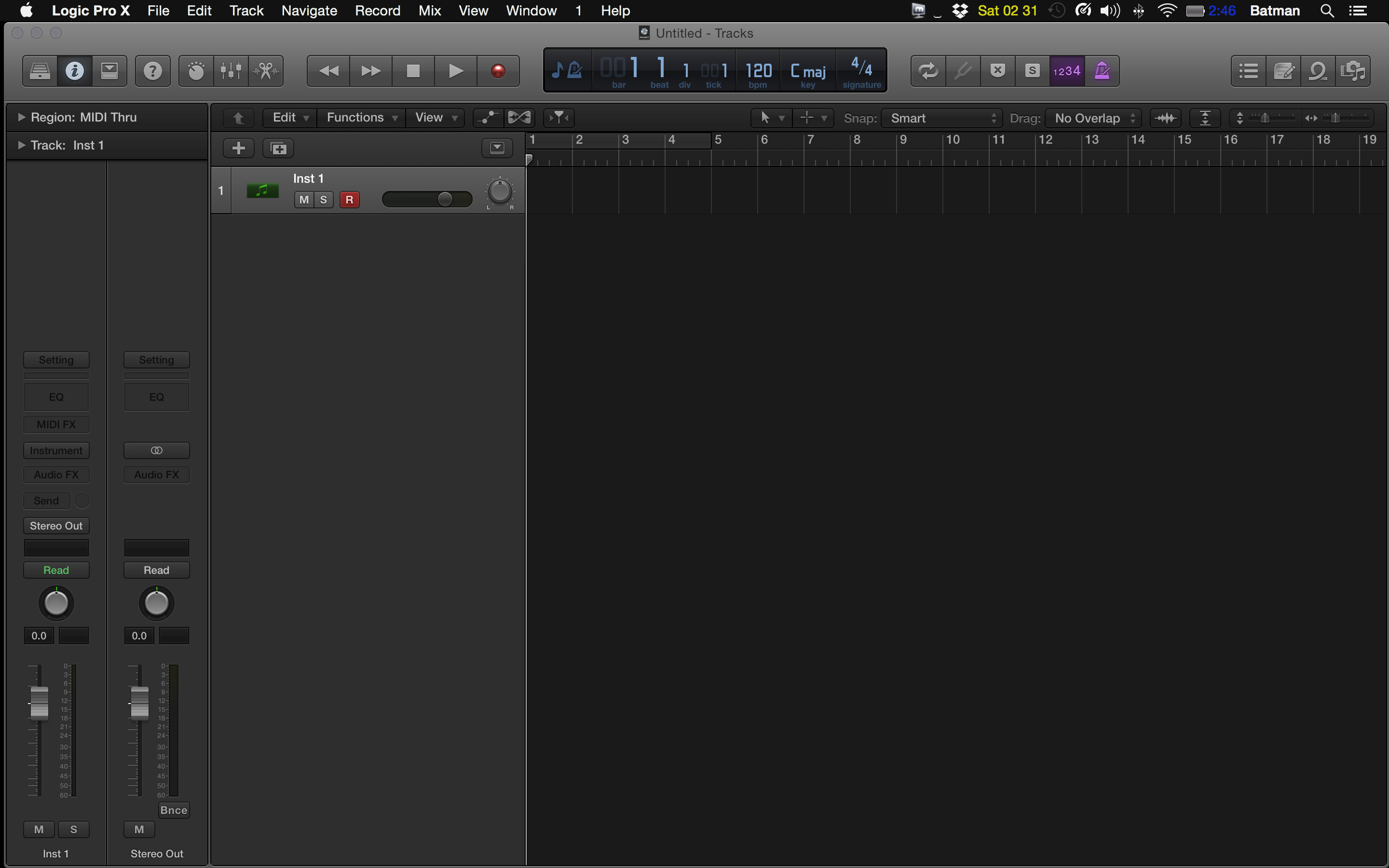This screenshot has width=1389, height=868.
Task: Click the Duplicate Track button
Action: click(x=278, y=149)
